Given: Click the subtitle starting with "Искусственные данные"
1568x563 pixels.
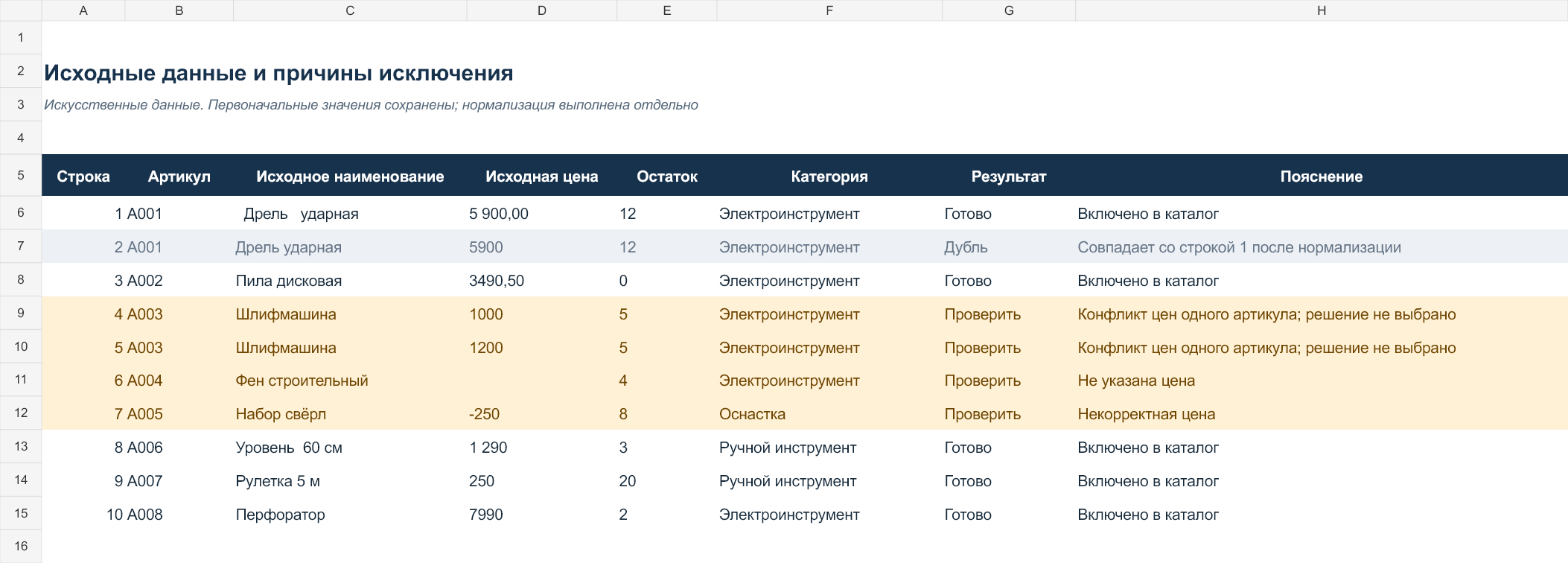Looking at the screenshot, I should point(371,105).
